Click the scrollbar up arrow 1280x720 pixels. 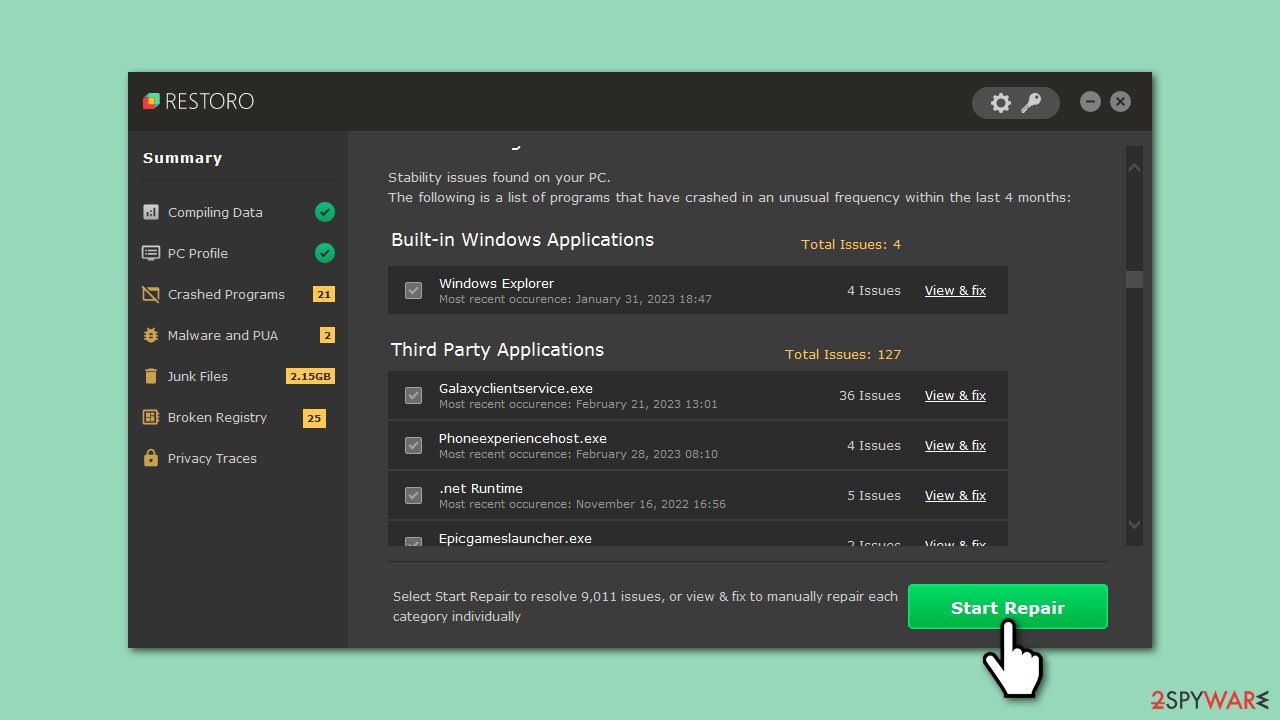point(1134,168)
